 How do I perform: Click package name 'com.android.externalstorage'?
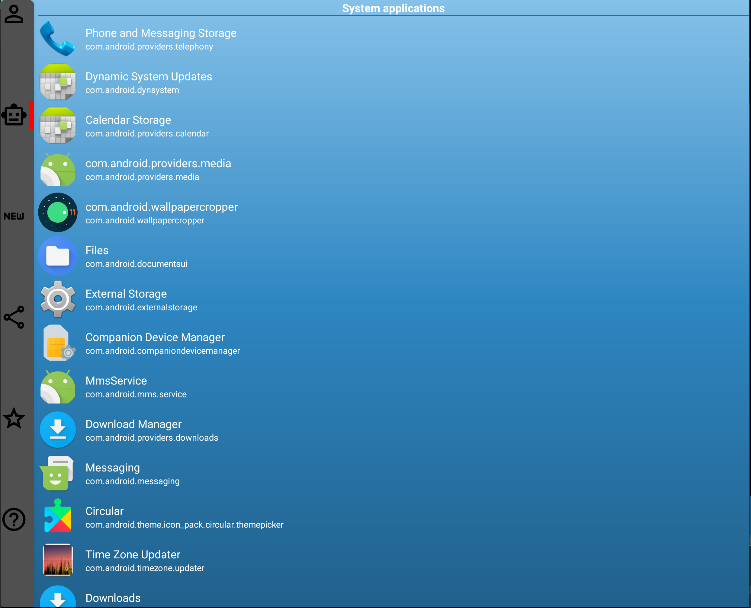coord(141,307)
